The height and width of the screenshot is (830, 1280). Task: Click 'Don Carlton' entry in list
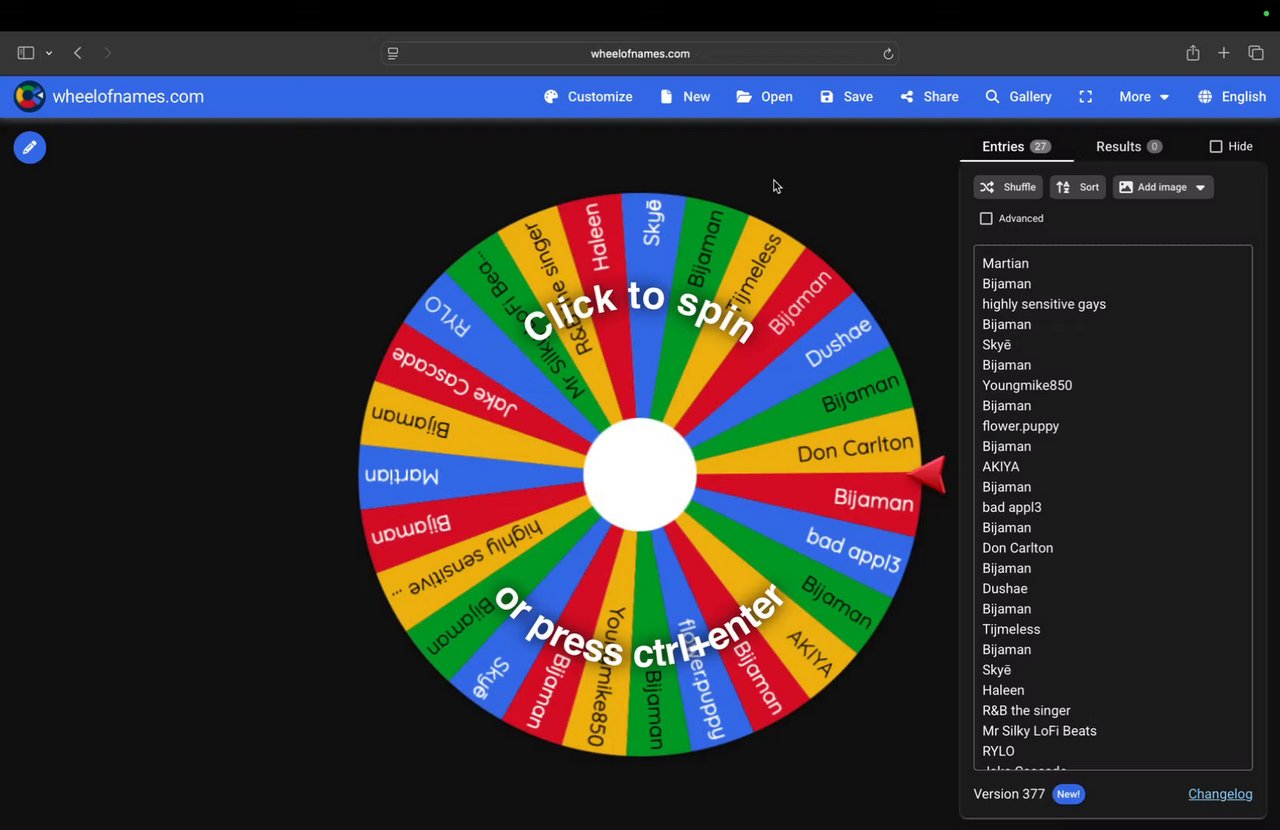[x=1017, y=548]
